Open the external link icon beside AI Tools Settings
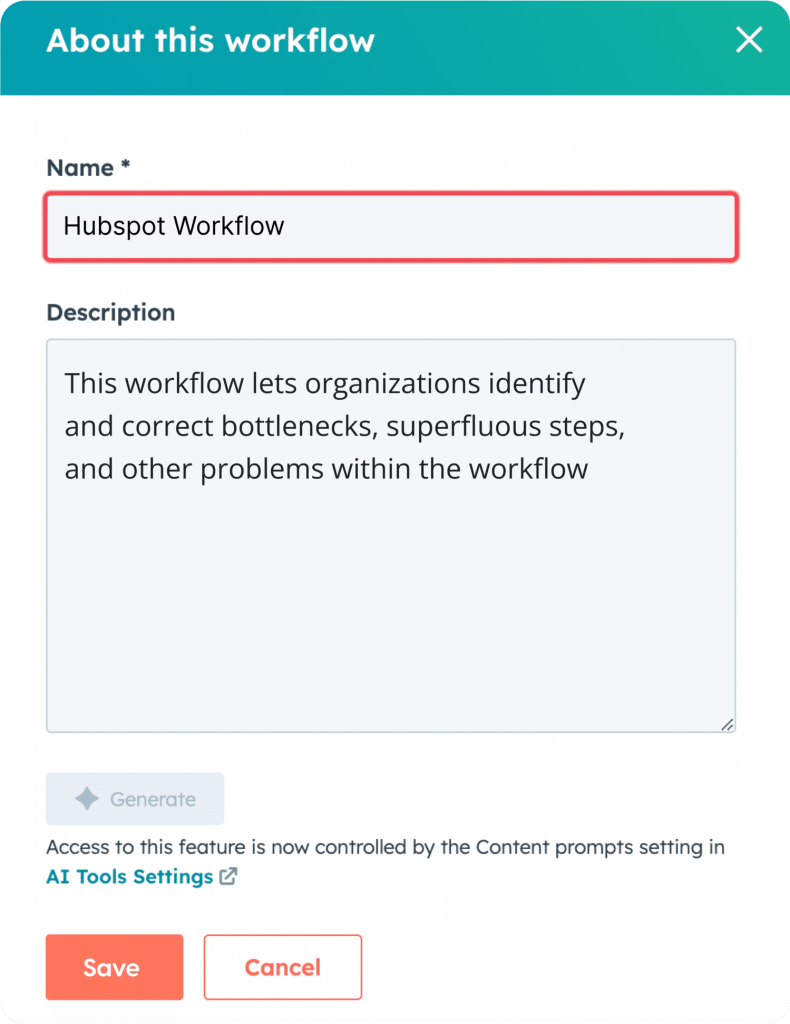 click(228, 876)
